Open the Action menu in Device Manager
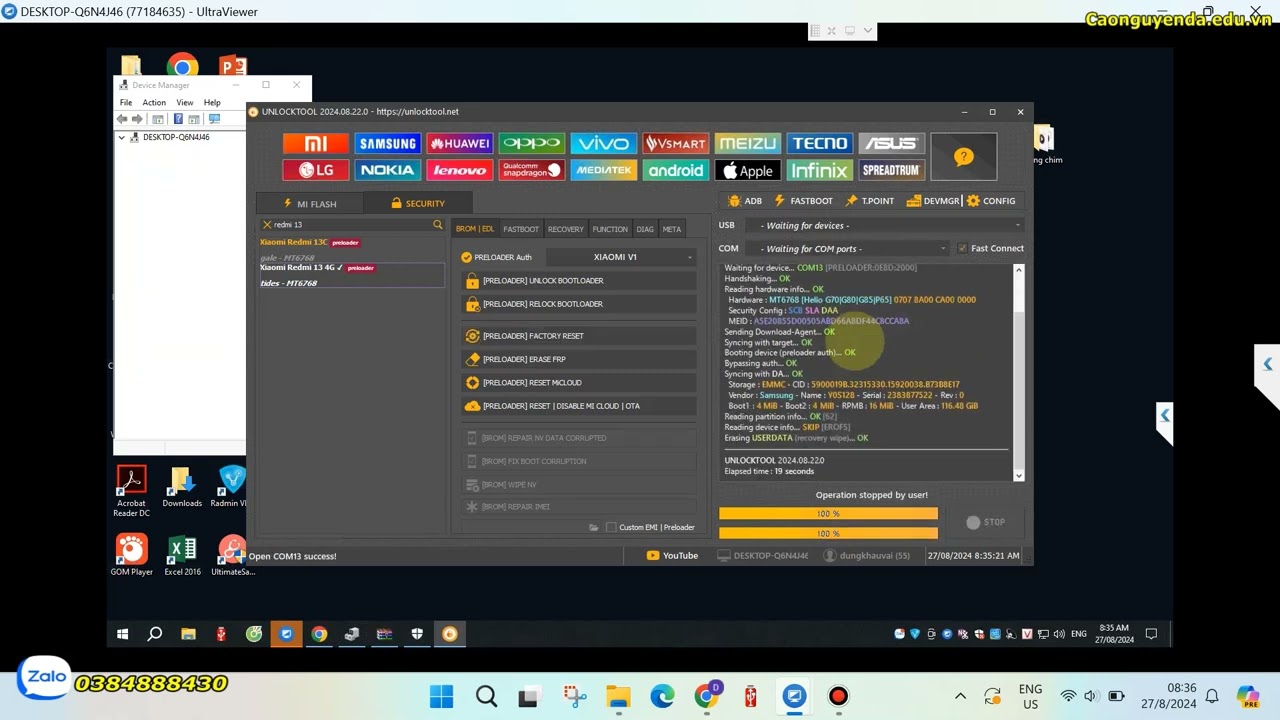Image resolution: width=1280 pixels, height=720 pixels. click(x=154, y=102)
